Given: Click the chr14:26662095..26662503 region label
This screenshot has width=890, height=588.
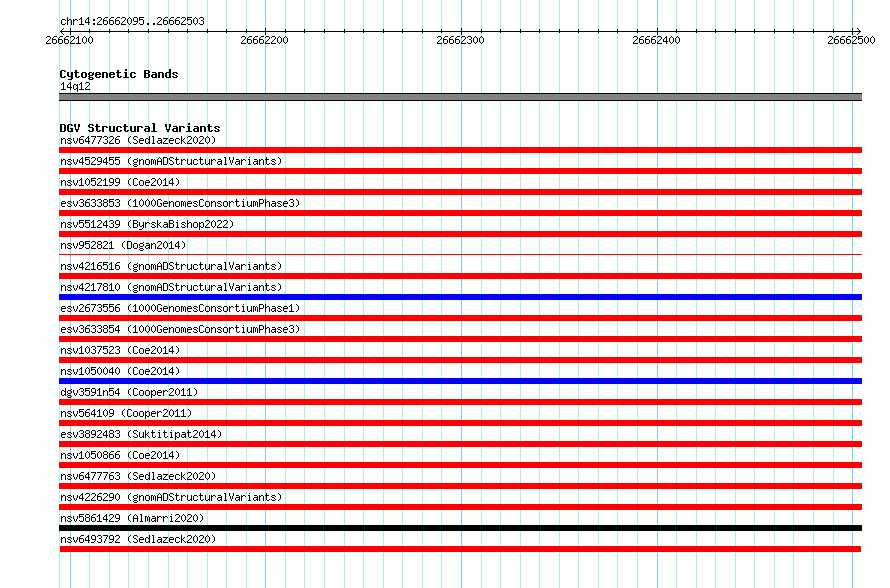Looking at the screenshot, I should click(x=132, y=21).
